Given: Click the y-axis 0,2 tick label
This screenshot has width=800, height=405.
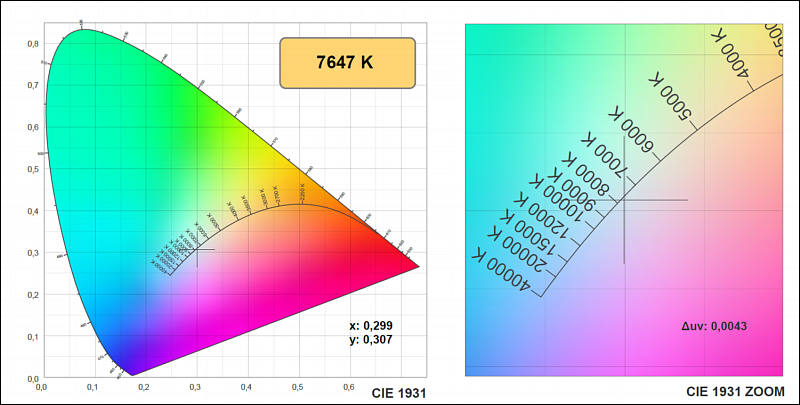Looking at the screenshot, I should click(33, 295).
